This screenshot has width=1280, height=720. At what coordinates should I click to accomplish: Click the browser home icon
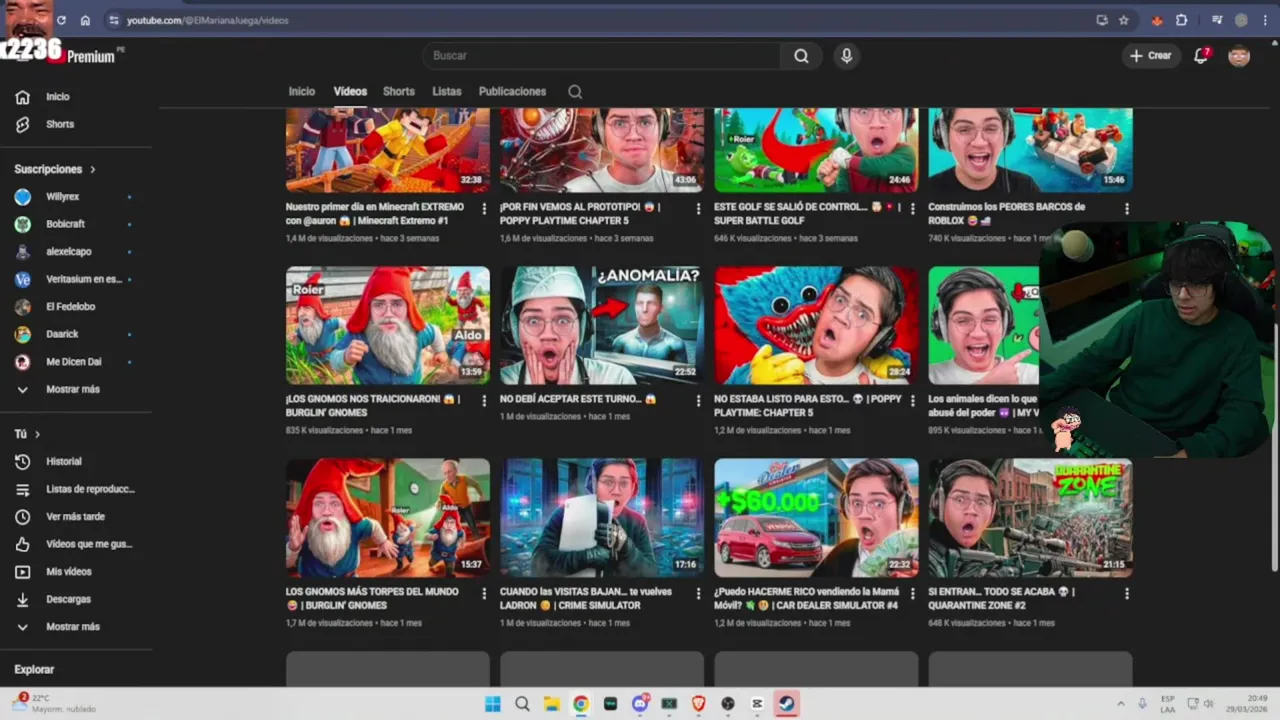coord(85,20)
